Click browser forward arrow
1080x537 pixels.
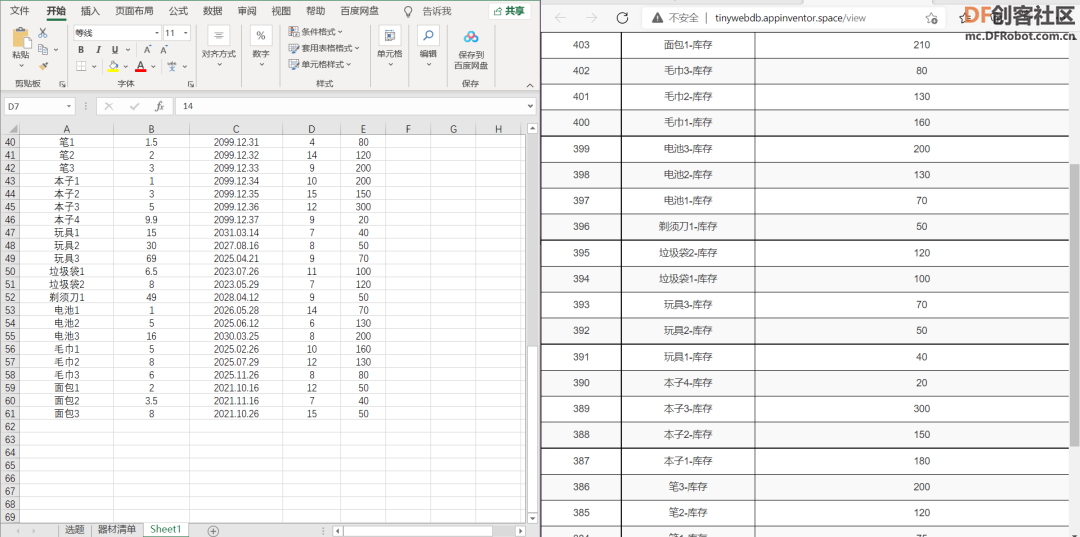[591, 18]
